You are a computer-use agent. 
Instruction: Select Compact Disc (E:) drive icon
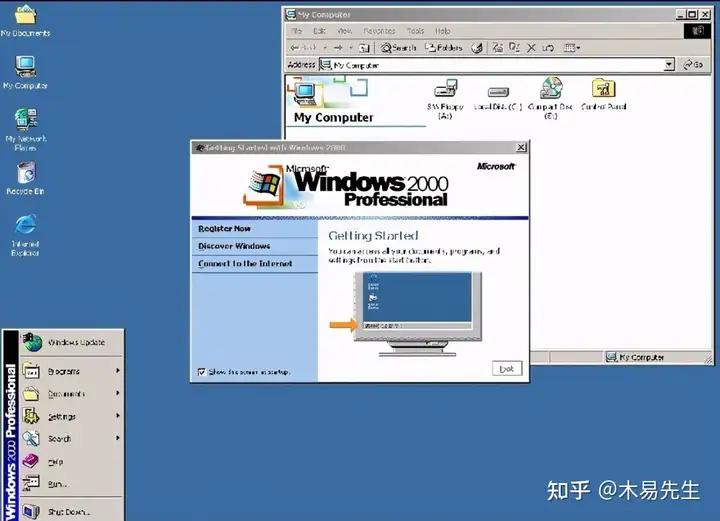tap(550, 98)
